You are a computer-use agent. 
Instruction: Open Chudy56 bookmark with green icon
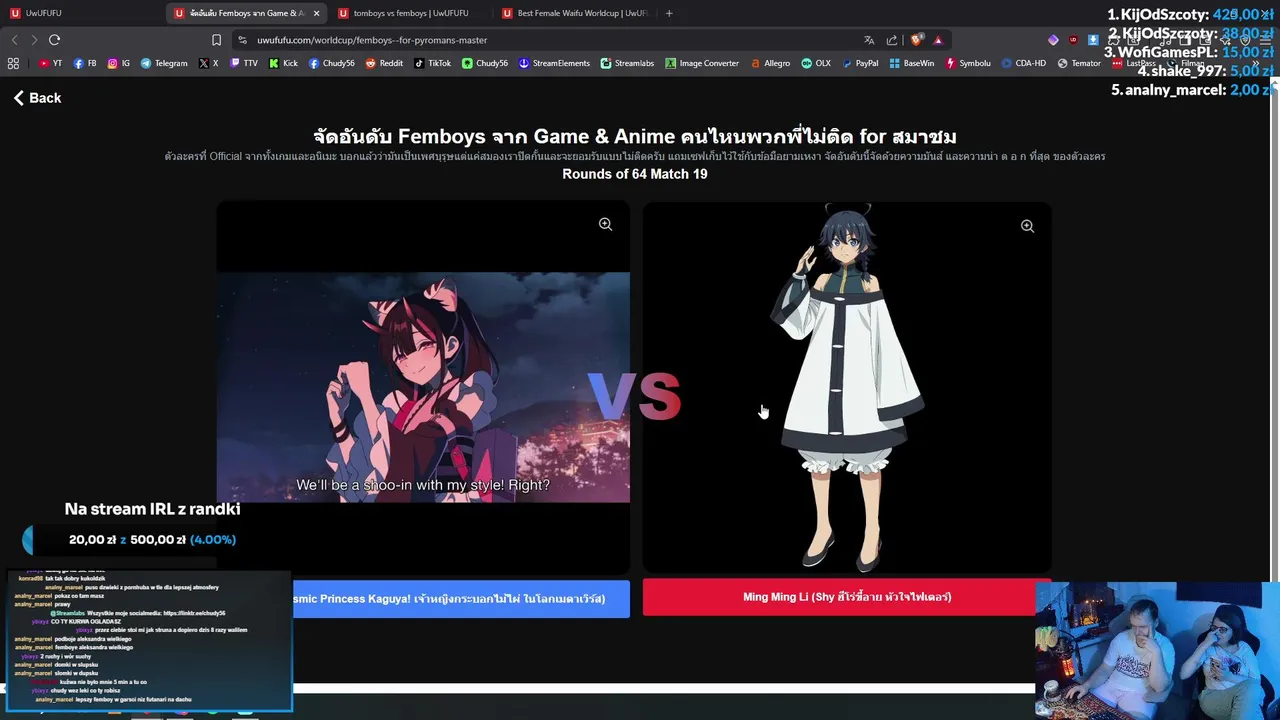484,63
